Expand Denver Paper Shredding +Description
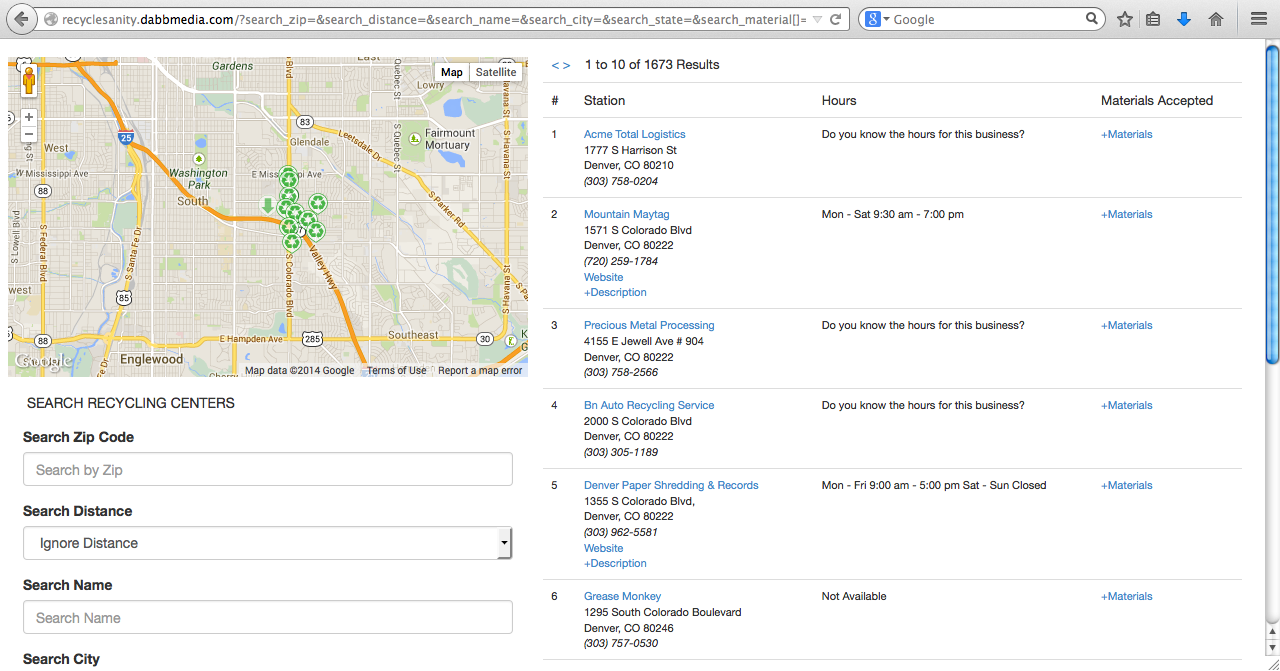1280x671 pixels. tap(615, 563)
